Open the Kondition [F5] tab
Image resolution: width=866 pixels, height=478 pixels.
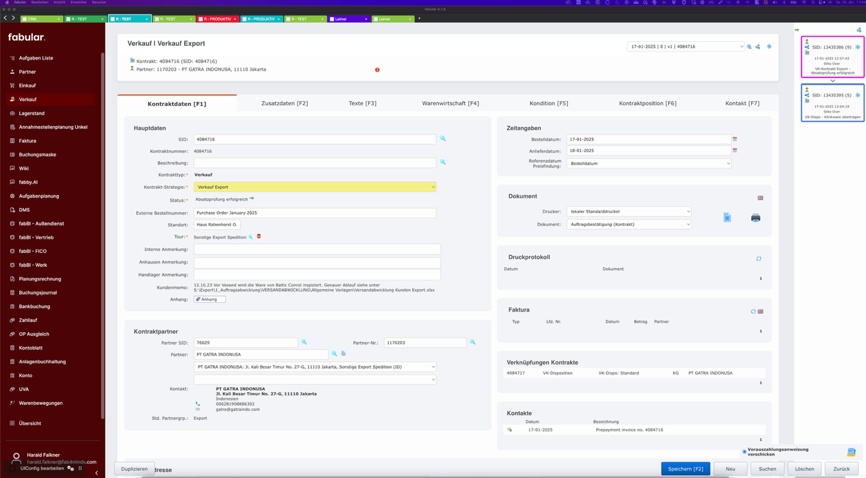tap(548, 103)
